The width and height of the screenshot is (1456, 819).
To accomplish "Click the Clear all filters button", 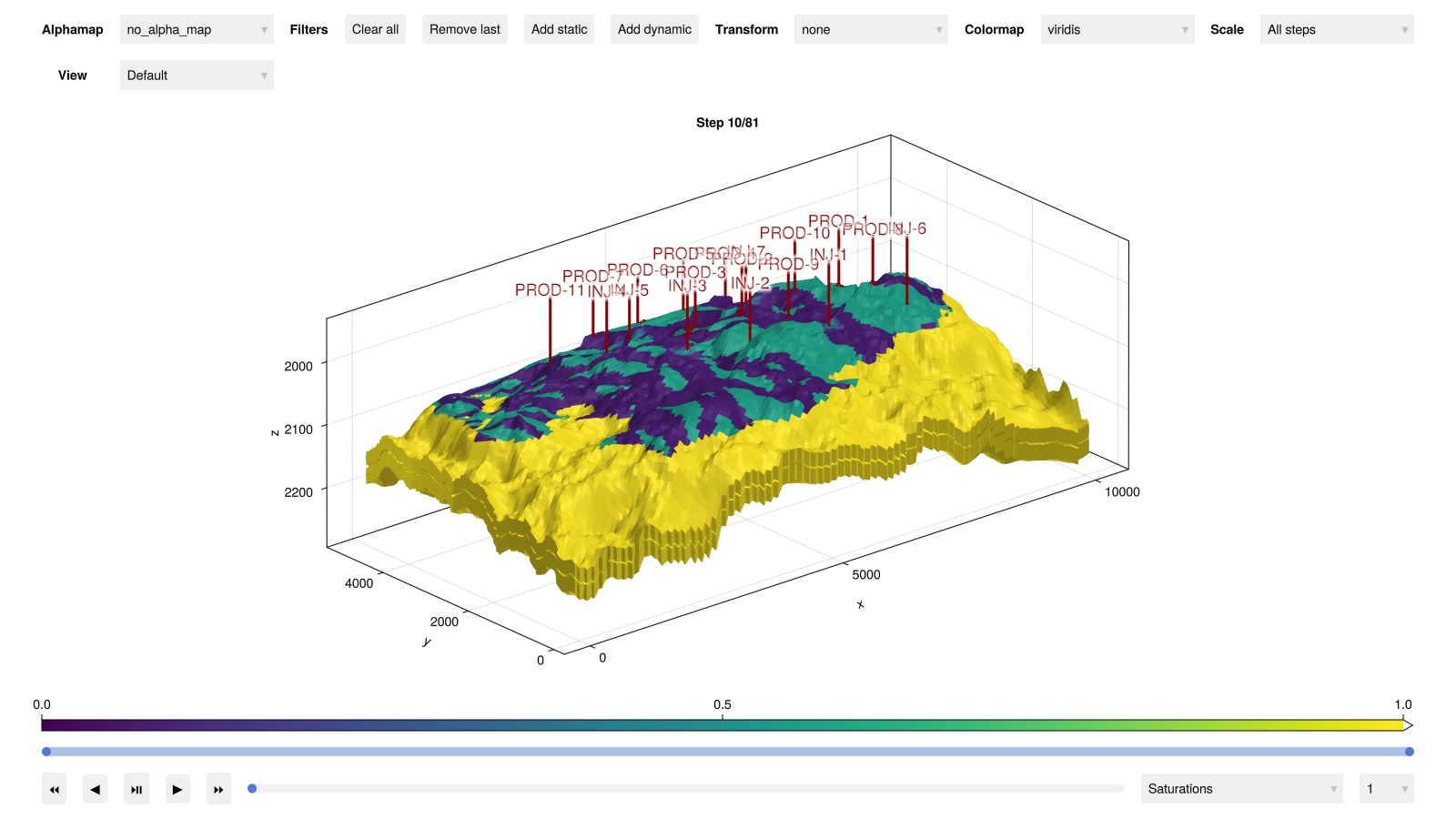I will 375,30.
